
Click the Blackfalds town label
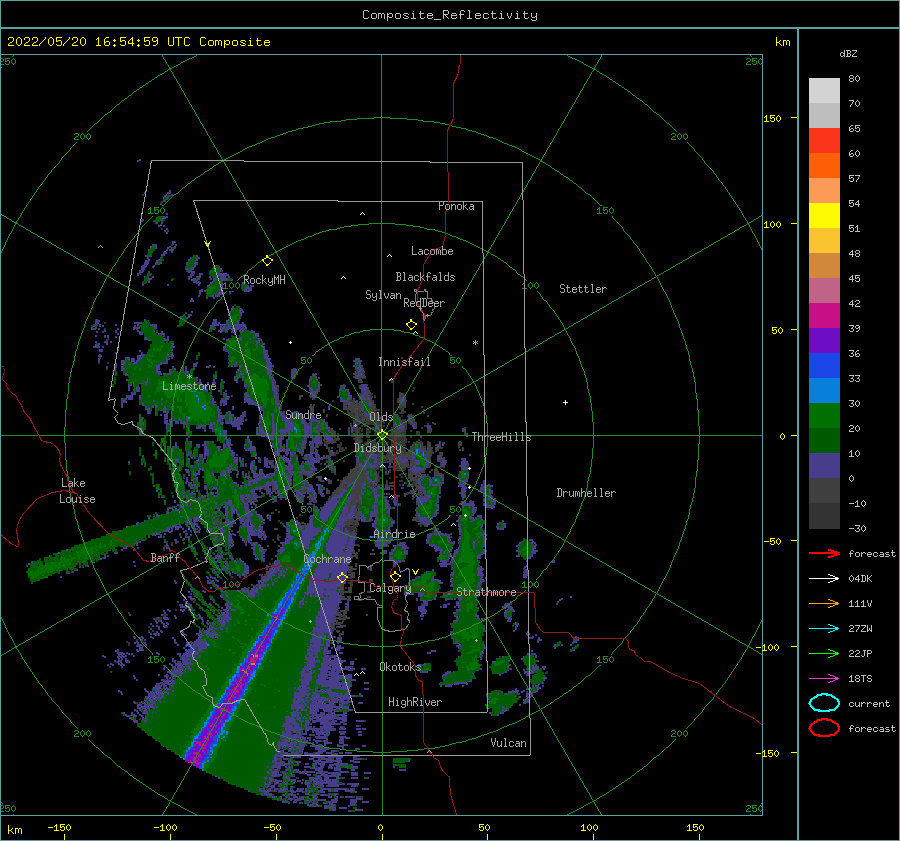click(425, 277)
